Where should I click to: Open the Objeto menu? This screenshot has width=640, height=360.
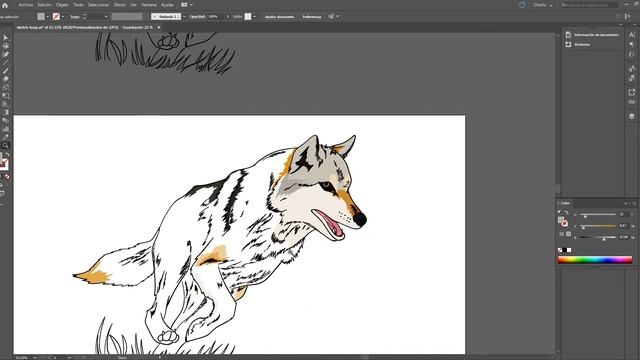point(62,5)
